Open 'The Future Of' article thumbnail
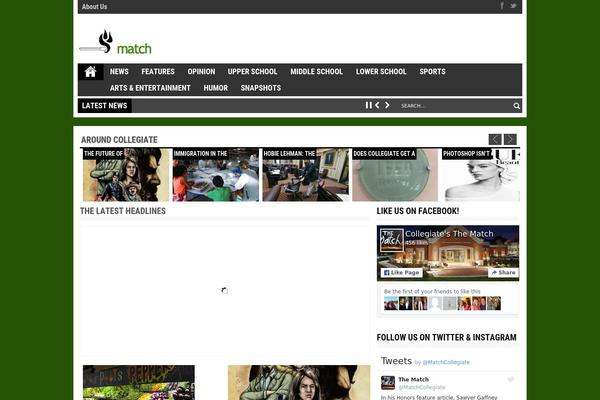Screen dimensions: 600x400 [x=126, y=175]
